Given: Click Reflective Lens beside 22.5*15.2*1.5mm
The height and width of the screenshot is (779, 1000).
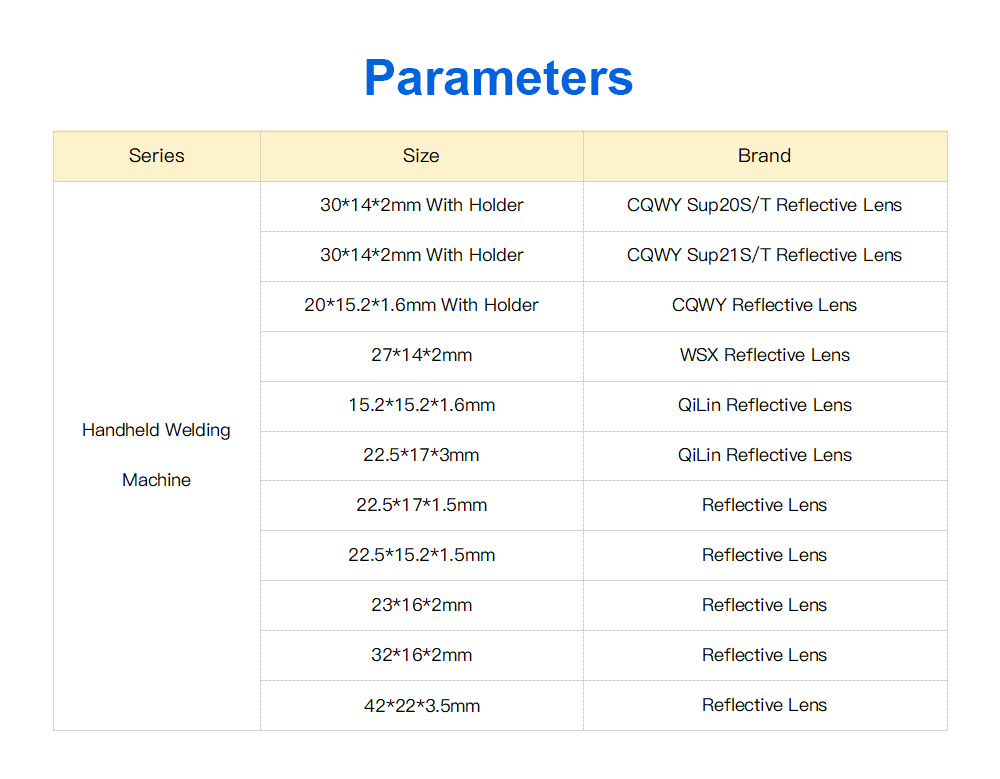Looking at the screenshot, I should click(x=765, y=555).
